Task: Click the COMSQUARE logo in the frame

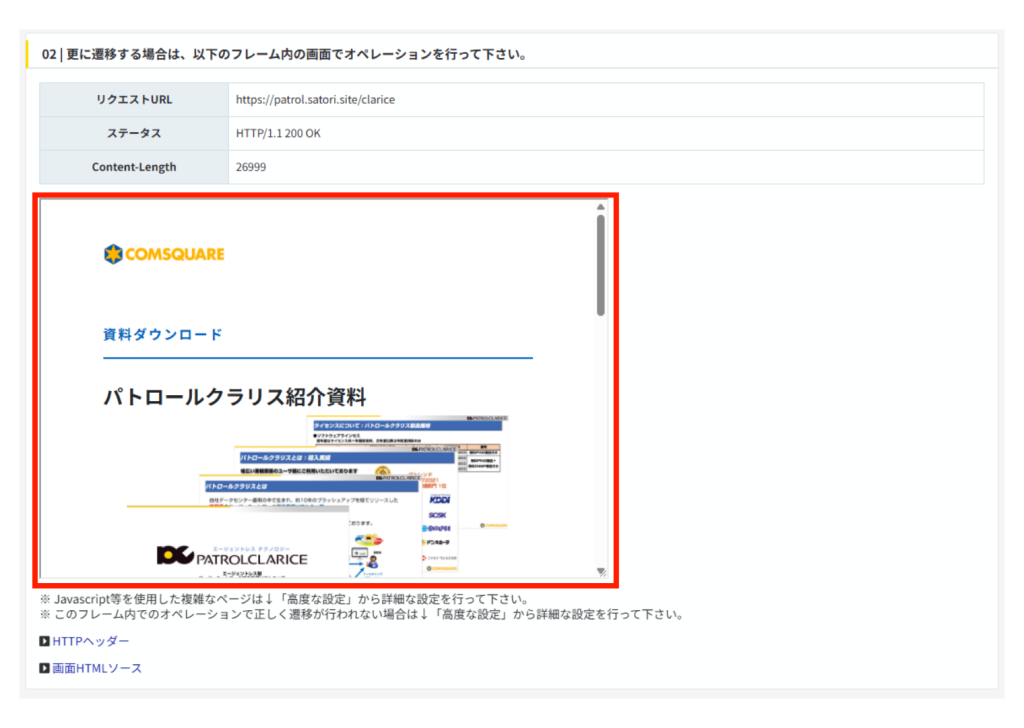Action: click(164, 254)
